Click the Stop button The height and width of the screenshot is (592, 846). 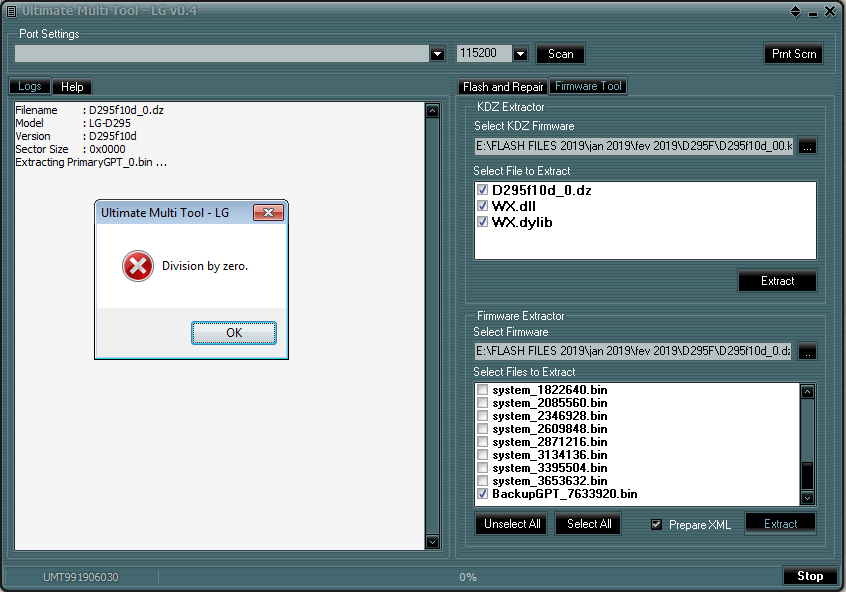(x=809, y=576)
